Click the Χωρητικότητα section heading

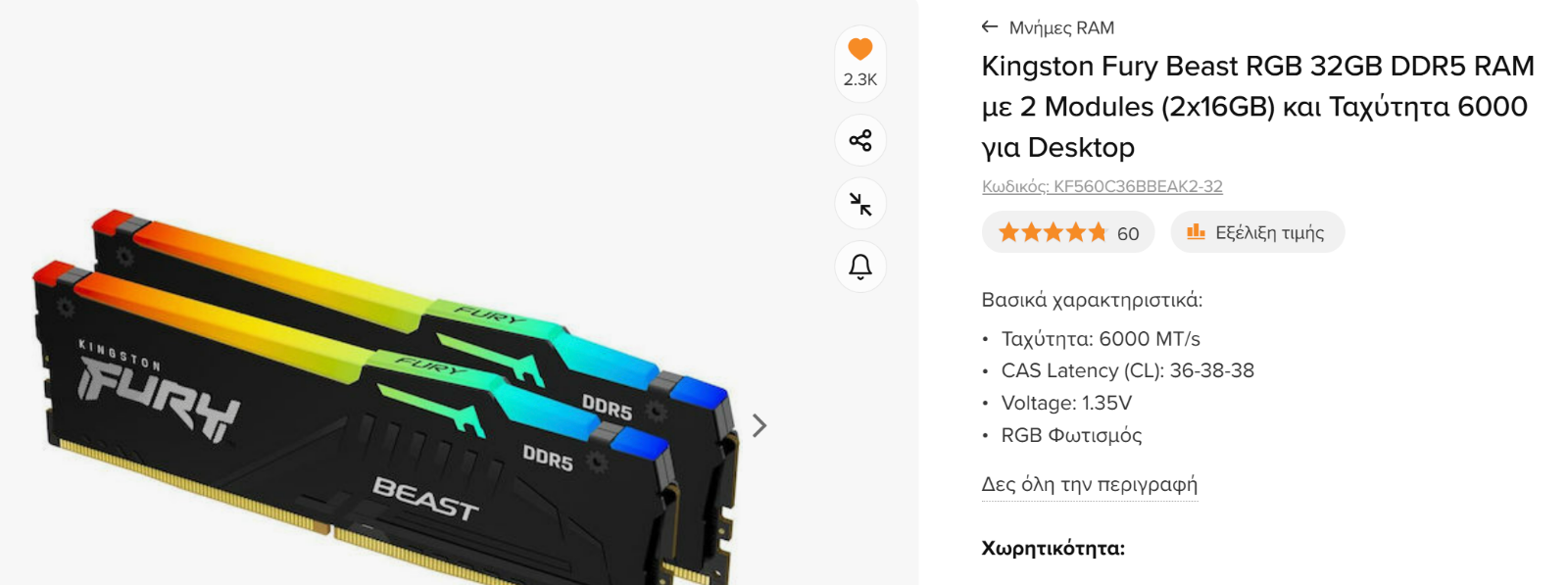coord(1053,548)
